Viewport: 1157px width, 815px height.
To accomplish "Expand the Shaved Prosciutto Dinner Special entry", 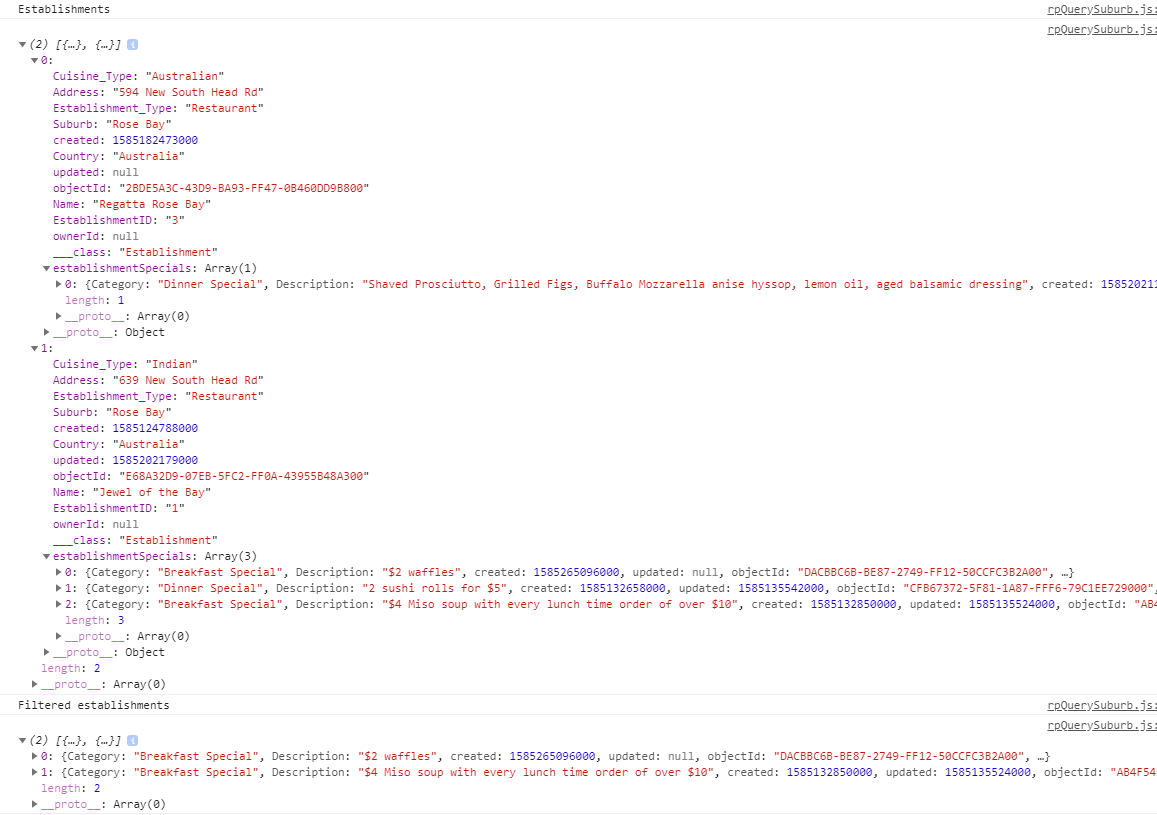I will point(57,283).
